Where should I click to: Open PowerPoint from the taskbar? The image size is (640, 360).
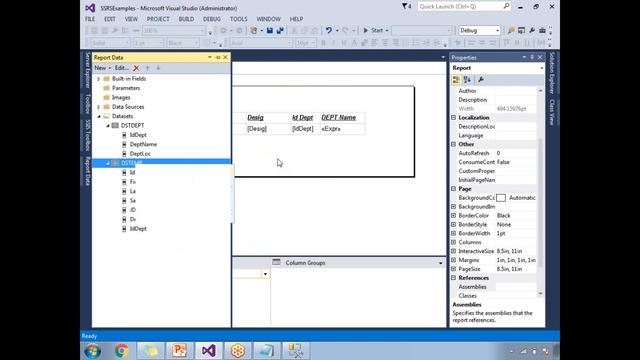pos(180,351)
